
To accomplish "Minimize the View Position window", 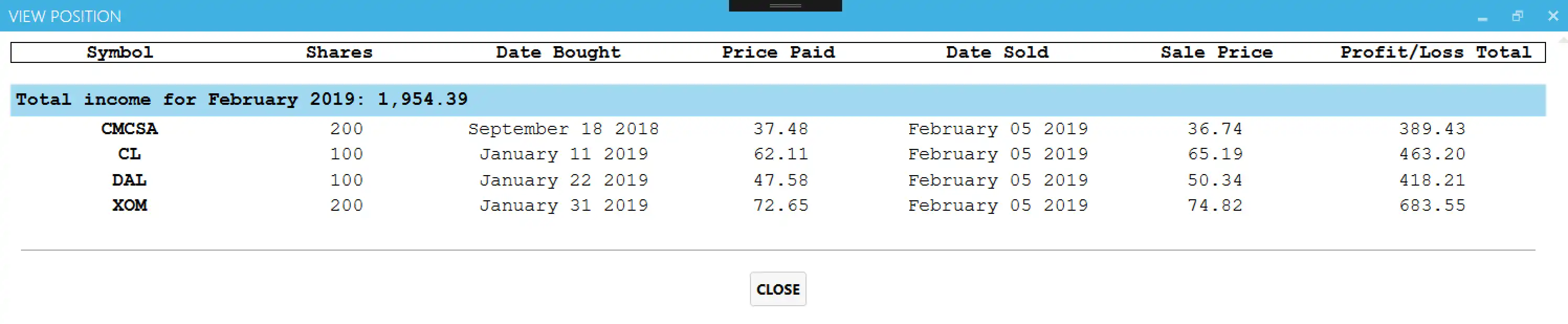I will (1482, 17).
